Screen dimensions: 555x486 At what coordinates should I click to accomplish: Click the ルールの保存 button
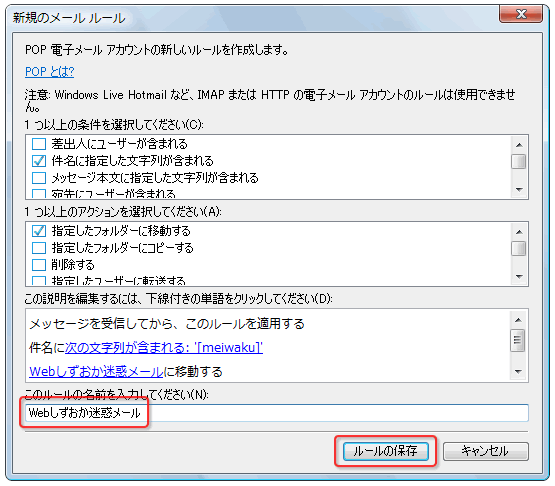coord(385,451)
